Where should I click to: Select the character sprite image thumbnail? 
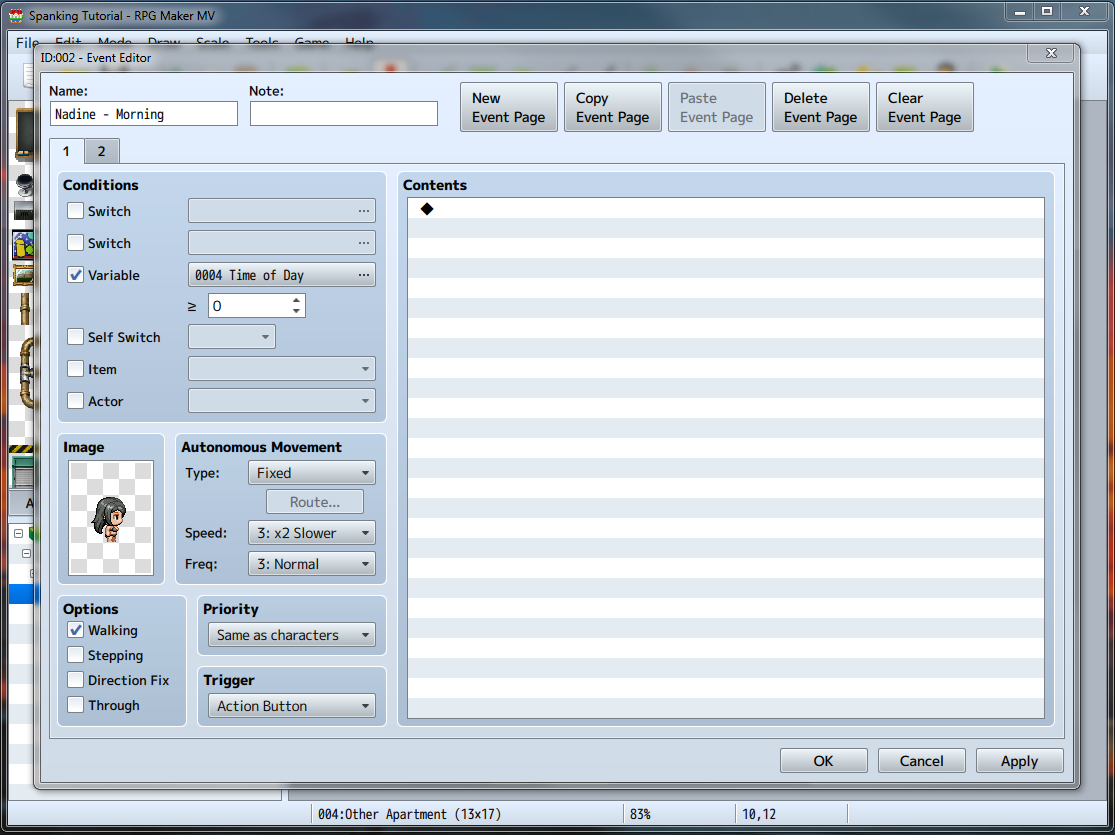click(111, 518)
